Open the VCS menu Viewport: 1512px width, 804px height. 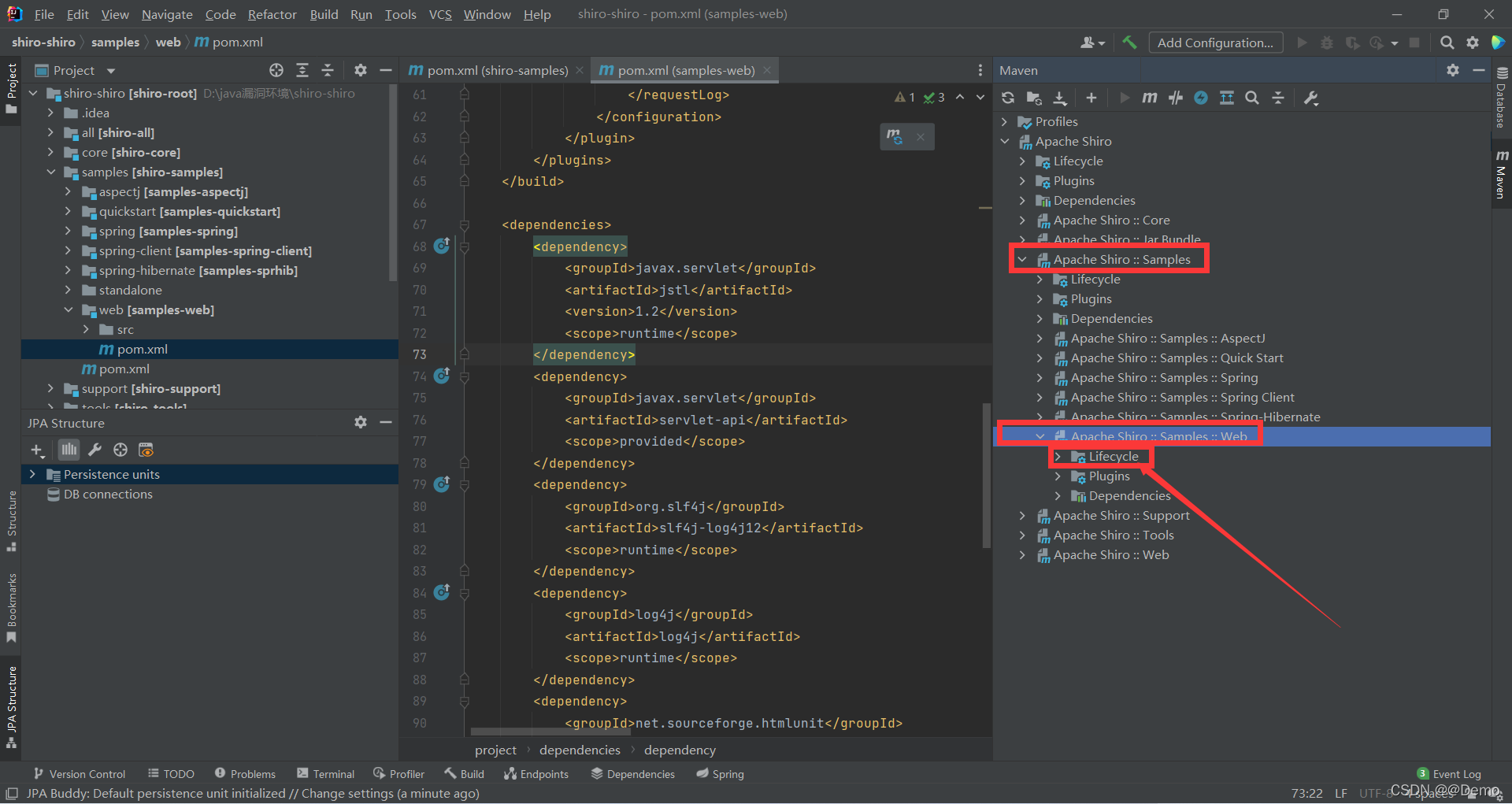coord(440,14)
